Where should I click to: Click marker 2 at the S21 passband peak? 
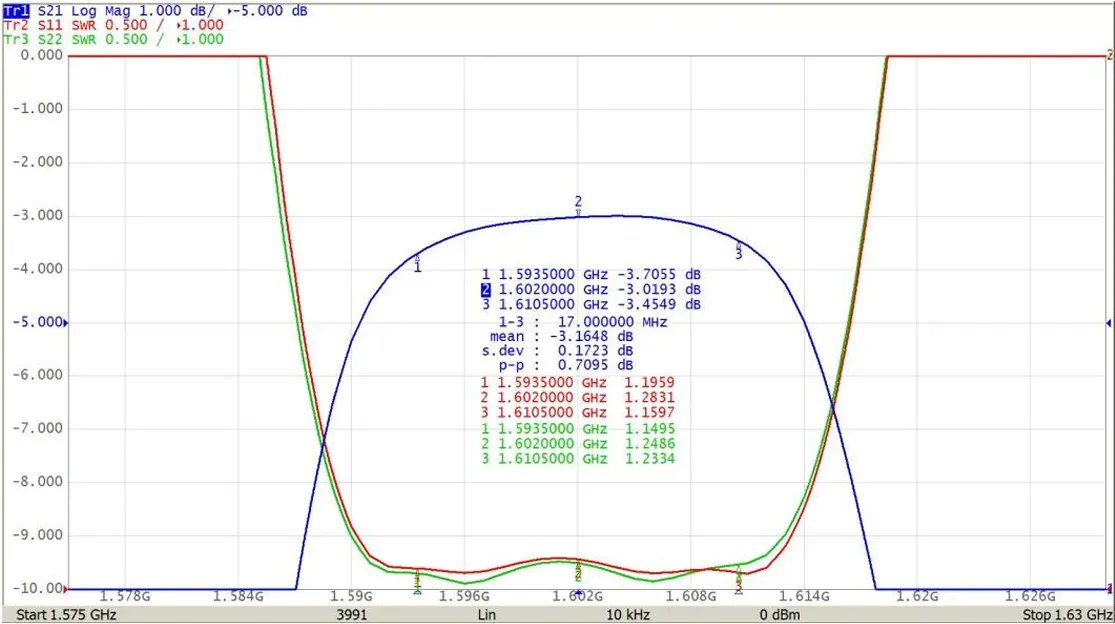pyautogui.click(x=578, y=205)
